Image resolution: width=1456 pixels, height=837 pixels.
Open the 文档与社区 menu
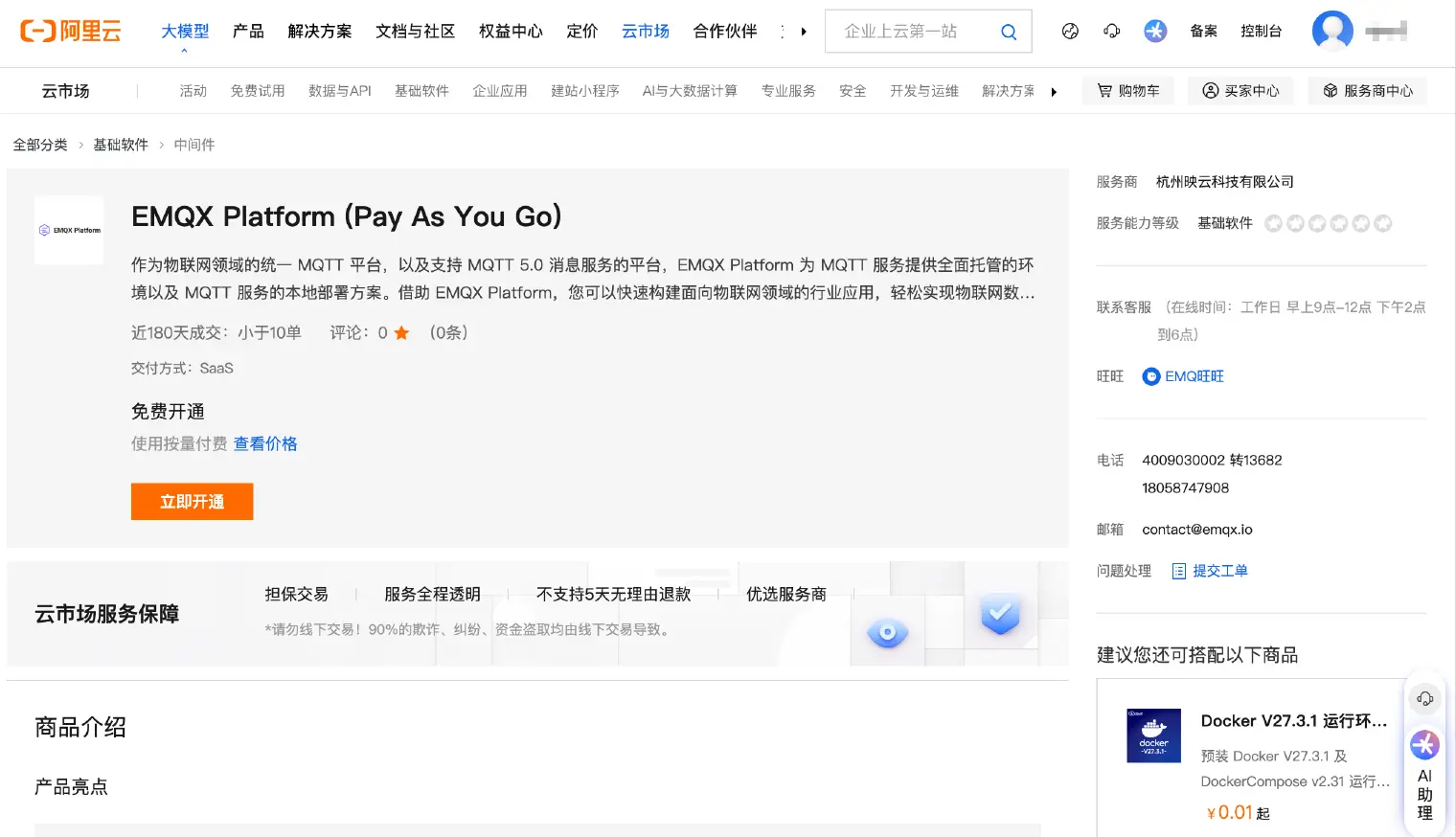(415, 32)
